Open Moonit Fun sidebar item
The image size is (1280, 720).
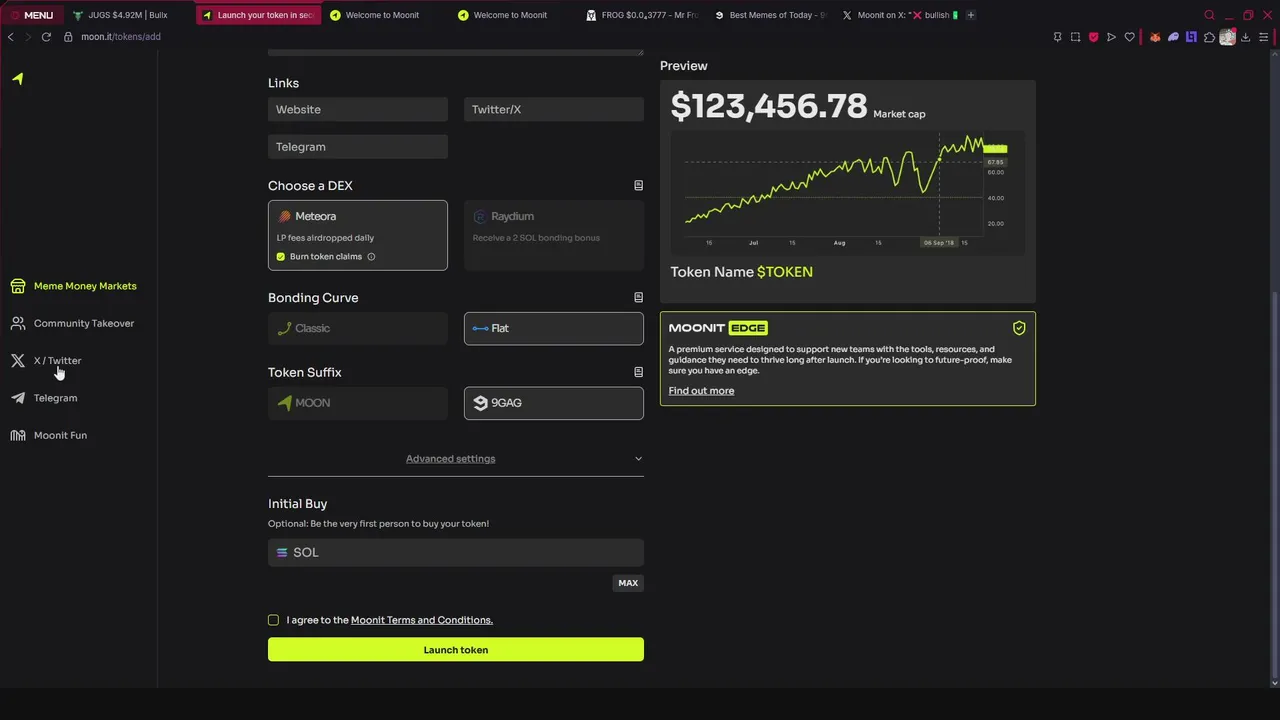pos(49,435)
